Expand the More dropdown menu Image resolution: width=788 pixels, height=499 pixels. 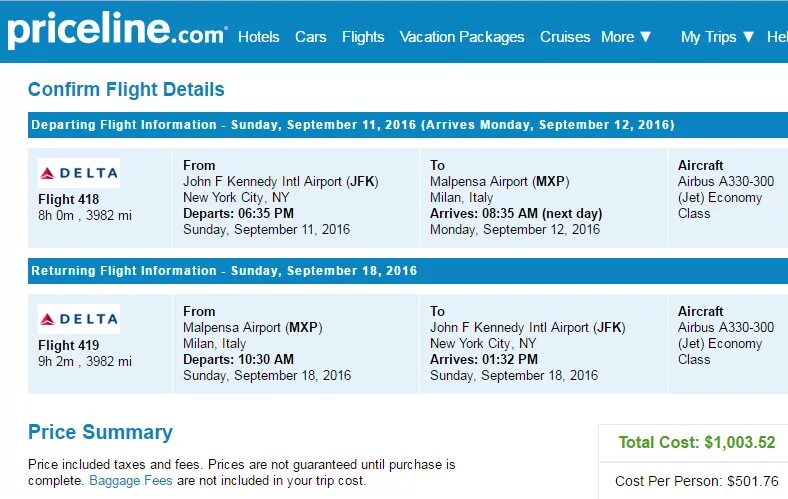[x=626, y=37]
